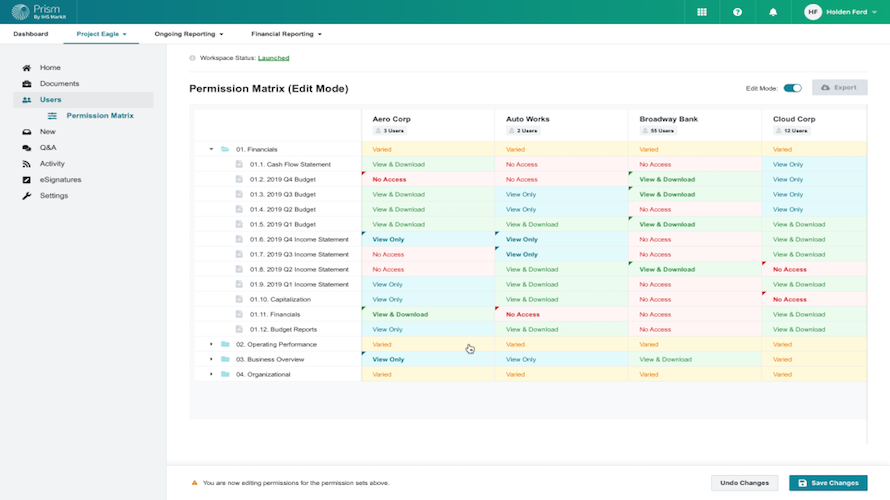Click the Cloud Corp 12 Users badge
Screen dimensions: 890x500
point(791,131)
